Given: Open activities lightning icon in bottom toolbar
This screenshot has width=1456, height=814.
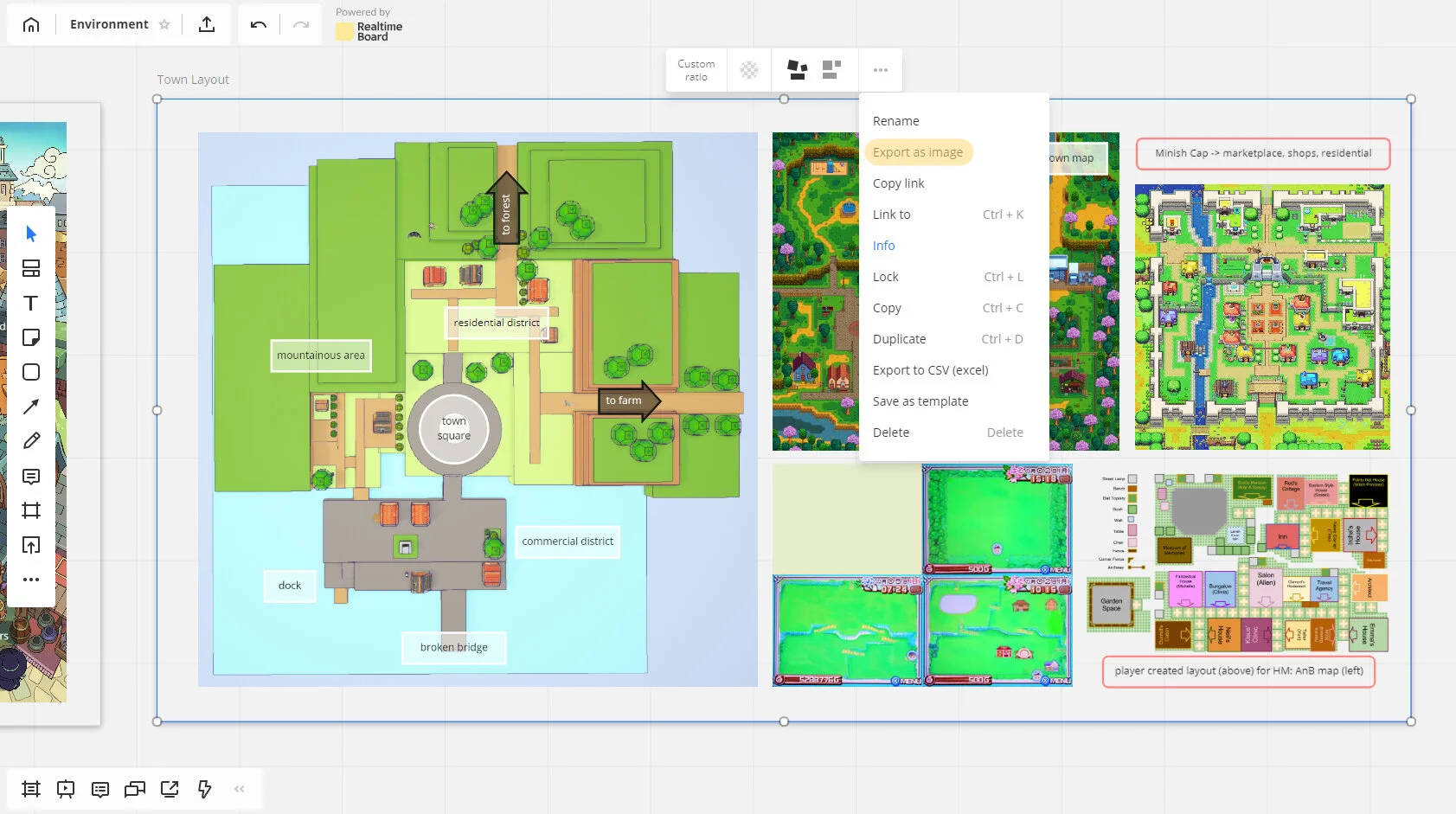Looking at the screenshot, I should (204, 789).
